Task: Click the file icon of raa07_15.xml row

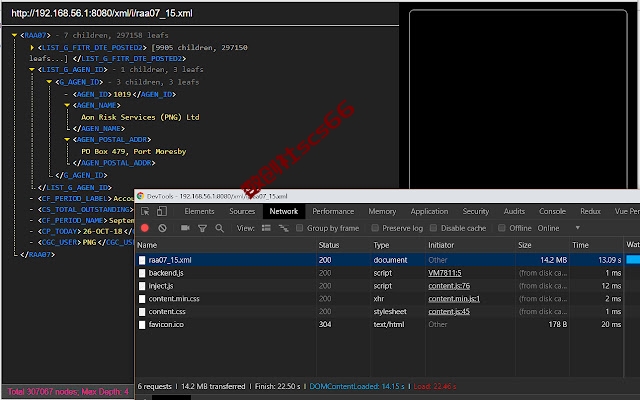Action: pyautogui.click(x=142, y=260)
